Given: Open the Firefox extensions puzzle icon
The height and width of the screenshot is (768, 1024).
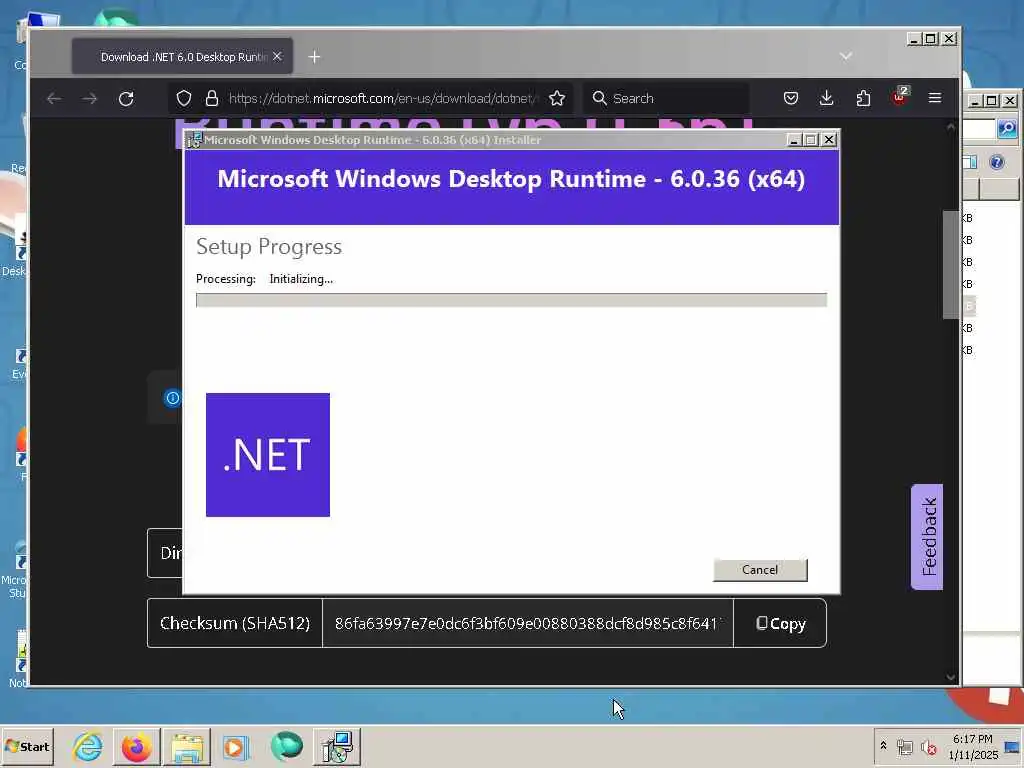Looking at the screenshot, I should 863,99.
